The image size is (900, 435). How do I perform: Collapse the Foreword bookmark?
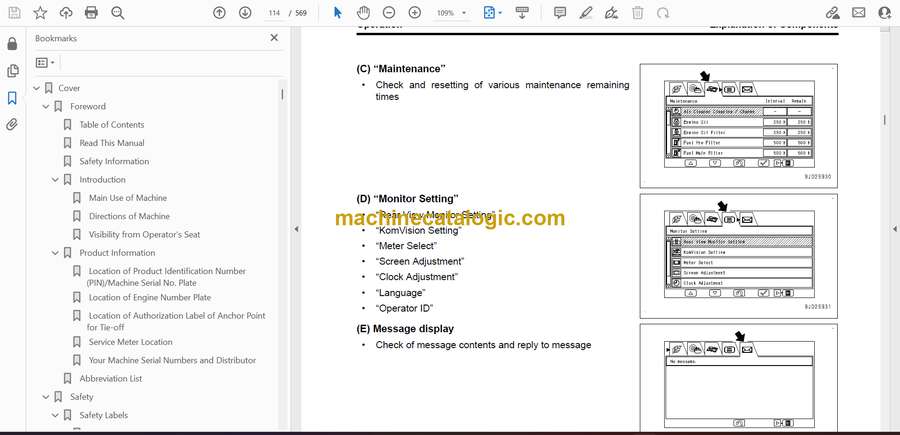click(x=46, y=107)
